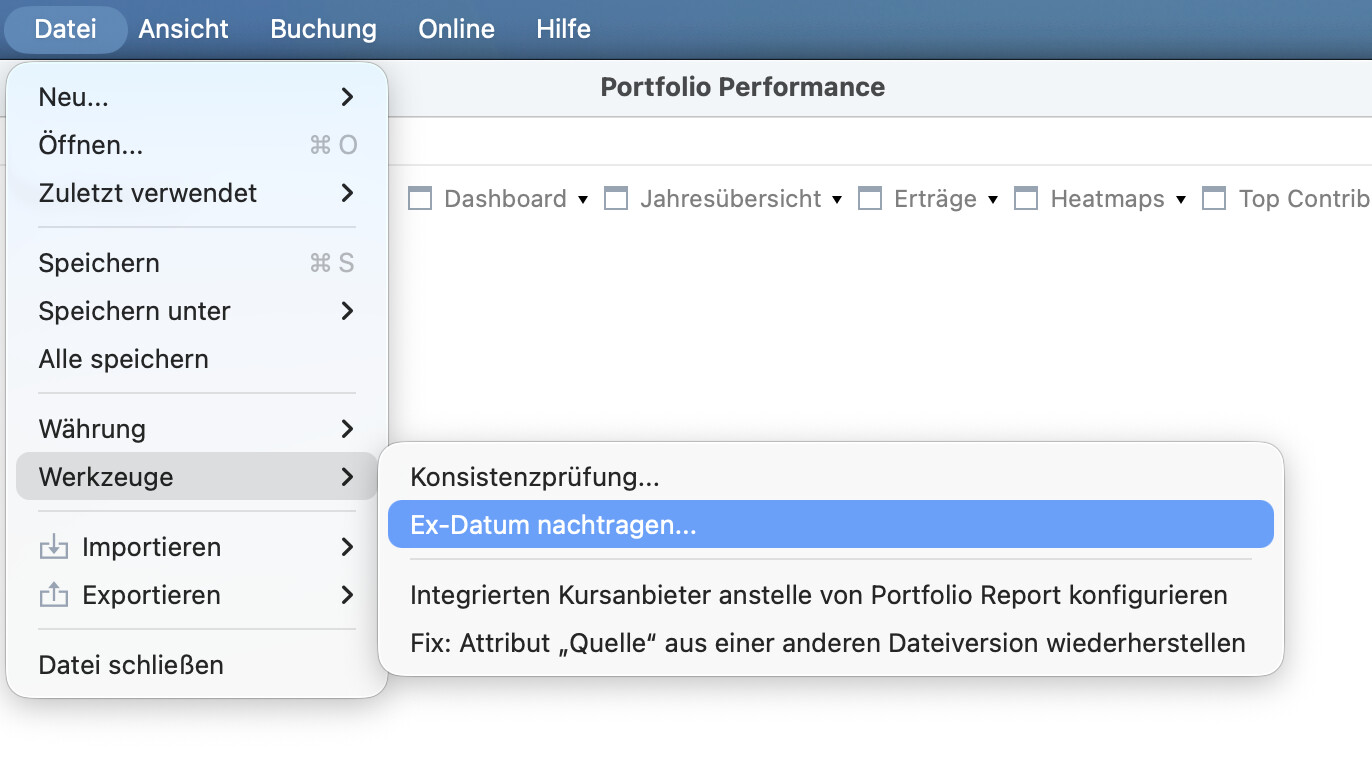Click the Top Contributors tab window icon

pyautogui.click(x=1214, y=199)
